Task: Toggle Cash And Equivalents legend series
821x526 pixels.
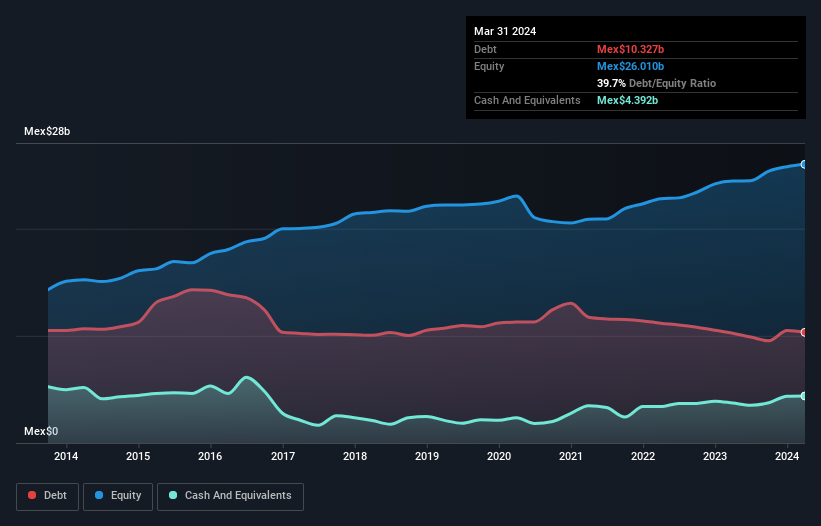Action: click(230, 496)
